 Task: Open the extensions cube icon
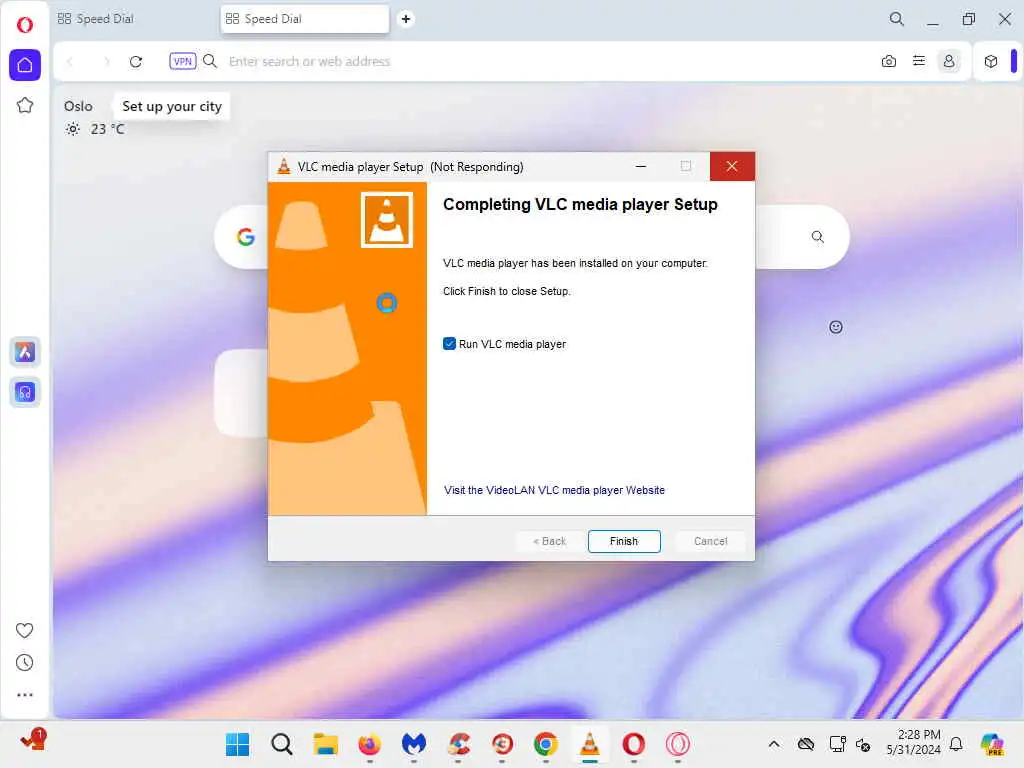[x=991, y=61]
